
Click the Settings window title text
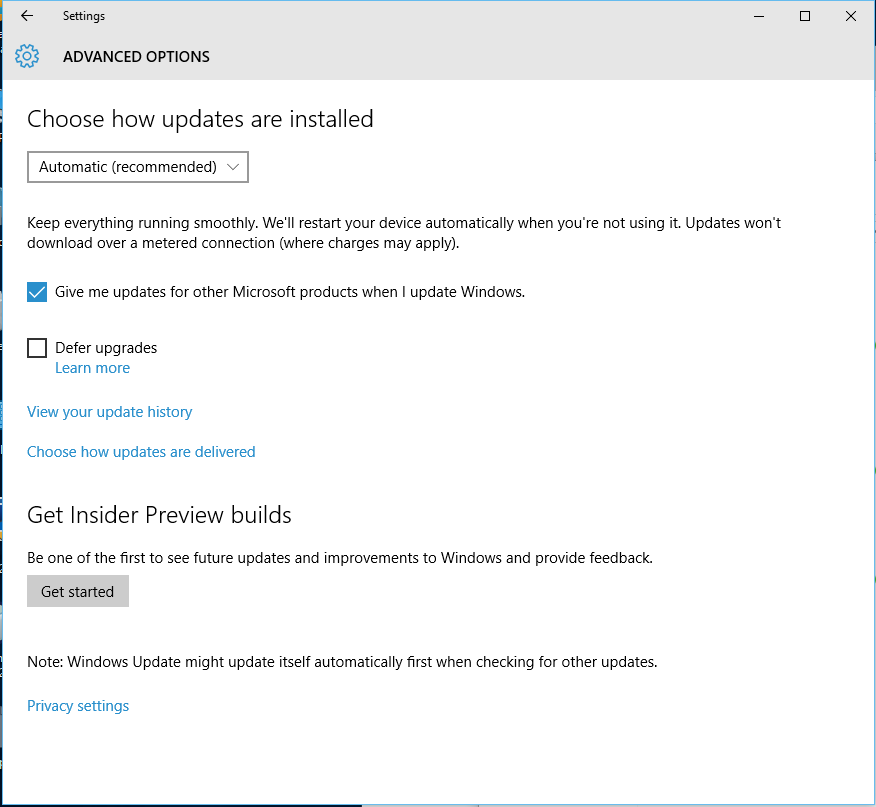point(84,16)
